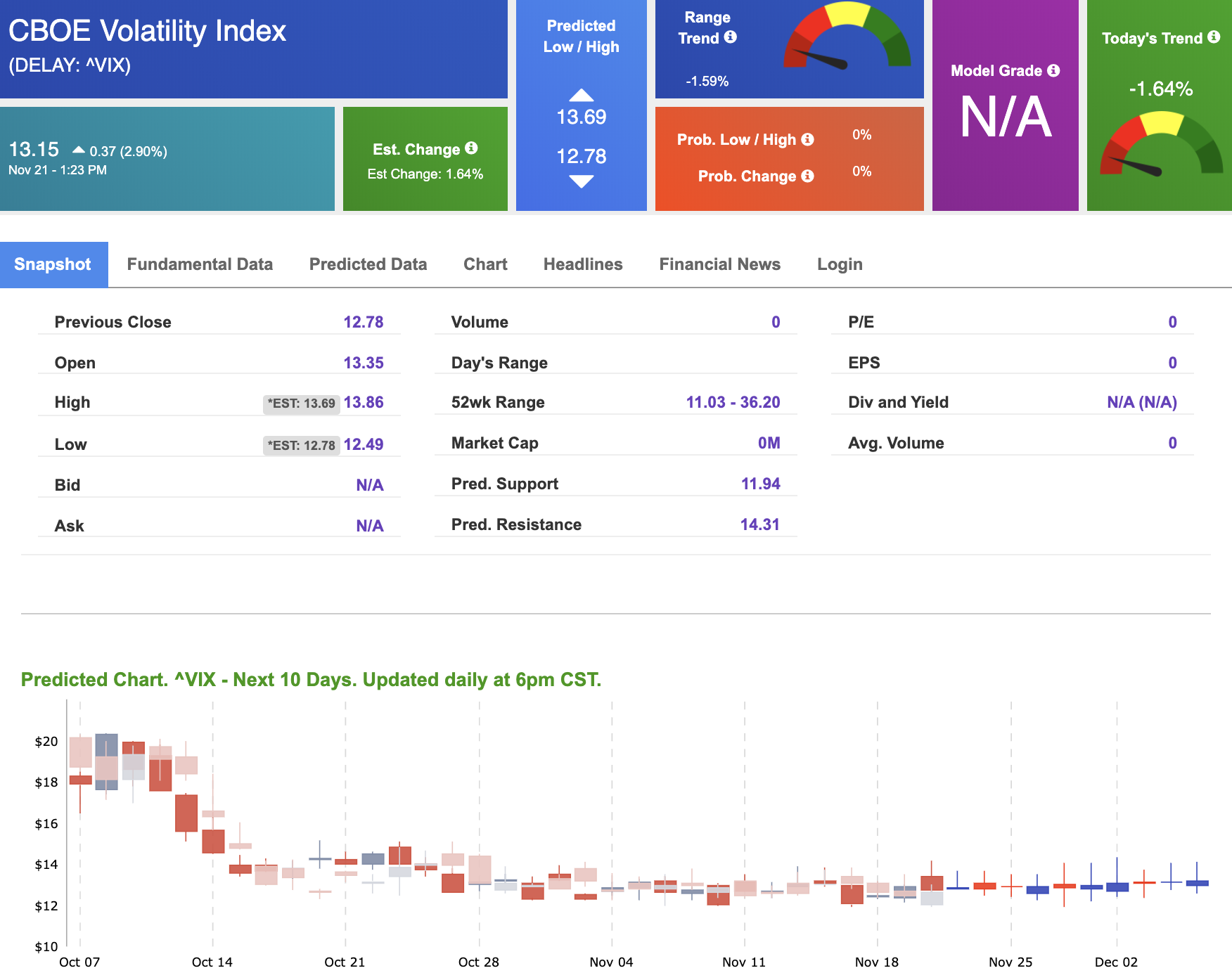Click the $20 chart axis label

[46, 741]
